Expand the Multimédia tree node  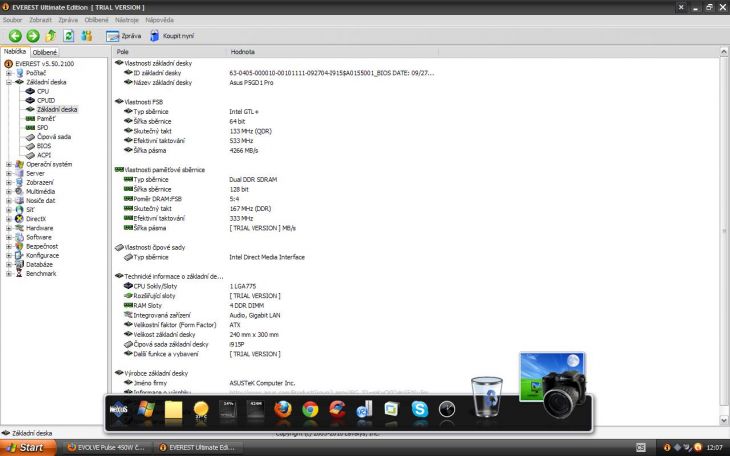pos(9,191)
